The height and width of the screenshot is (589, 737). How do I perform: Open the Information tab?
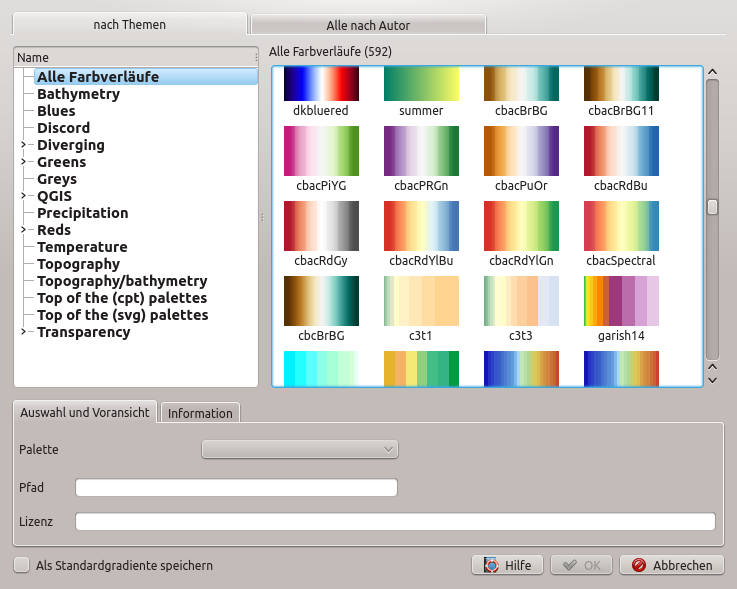coord(200,413)
